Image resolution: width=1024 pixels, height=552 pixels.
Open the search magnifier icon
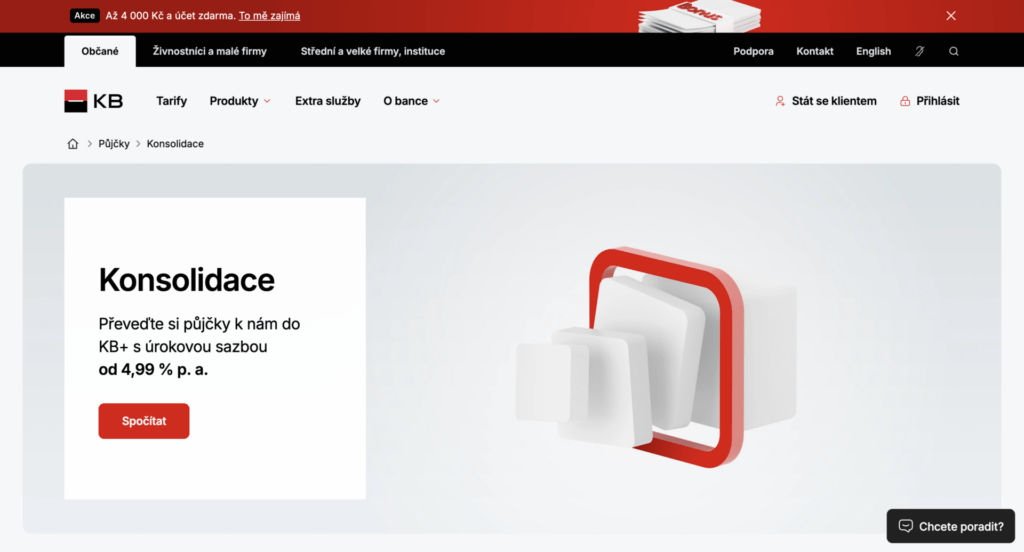pos(953,52)
